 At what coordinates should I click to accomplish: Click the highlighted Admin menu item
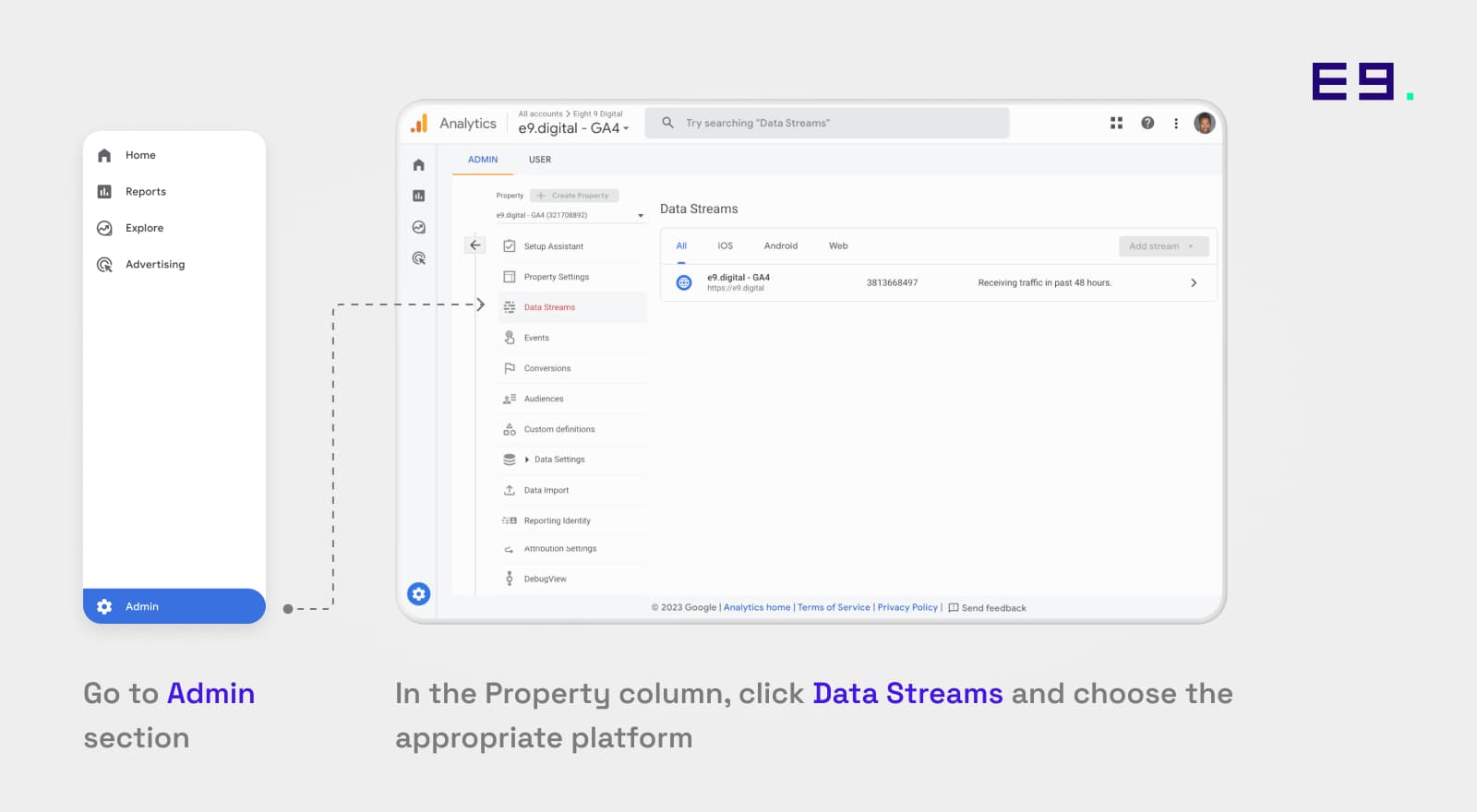tap(174, 606)
